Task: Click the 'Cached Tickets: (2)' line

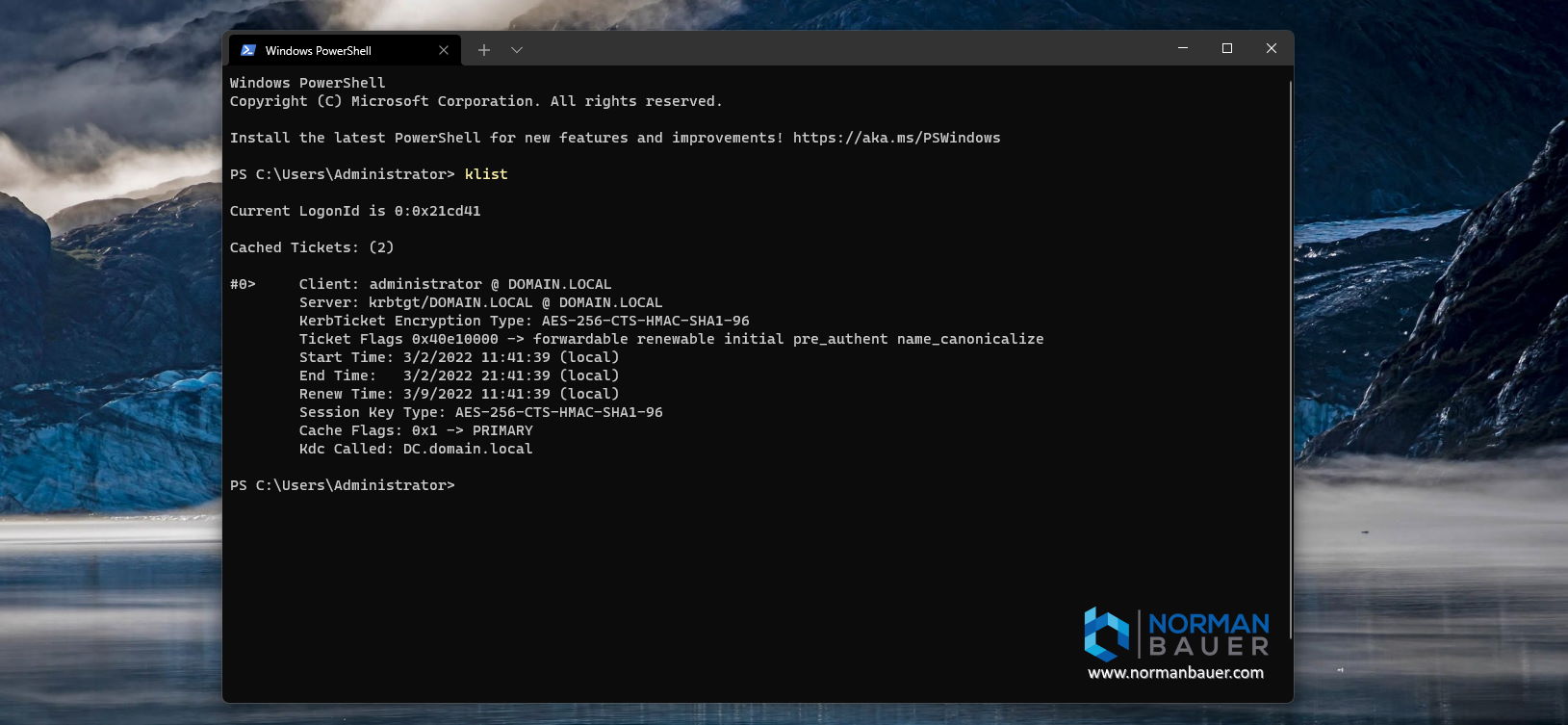Action: click(312, 247)
